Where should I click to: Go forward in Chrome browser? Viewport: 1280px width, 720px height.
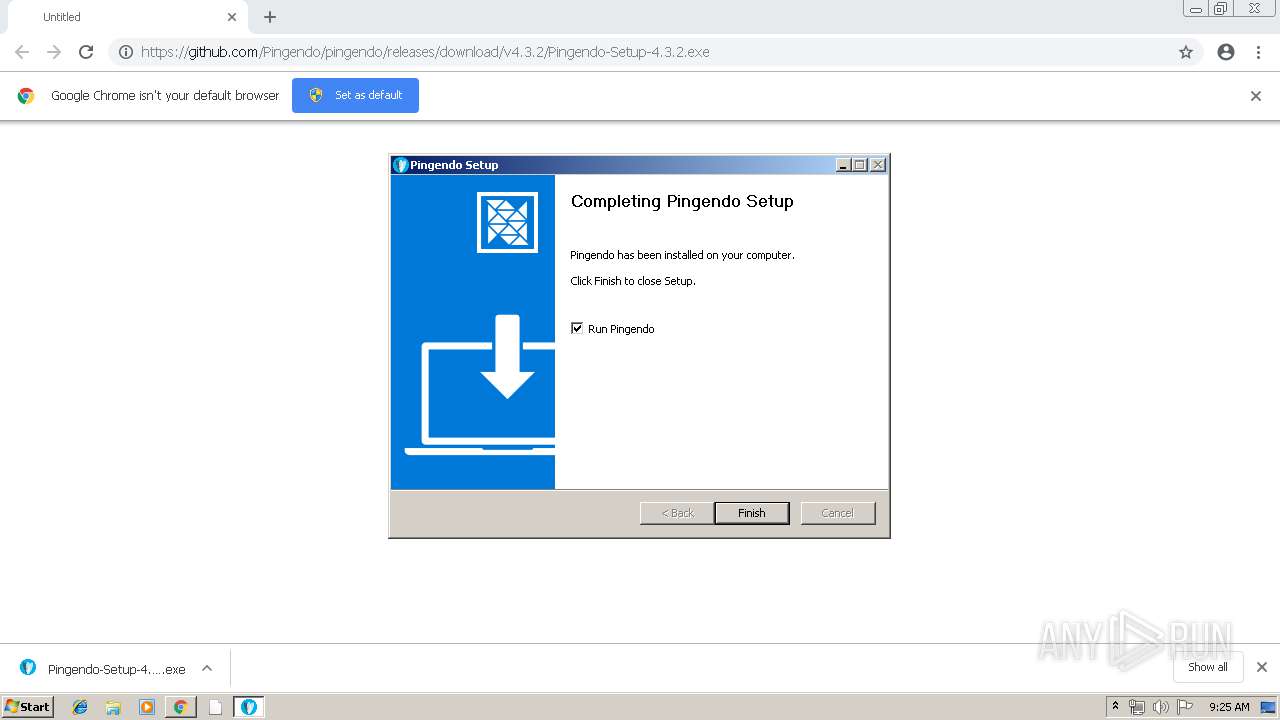[54, 52]
